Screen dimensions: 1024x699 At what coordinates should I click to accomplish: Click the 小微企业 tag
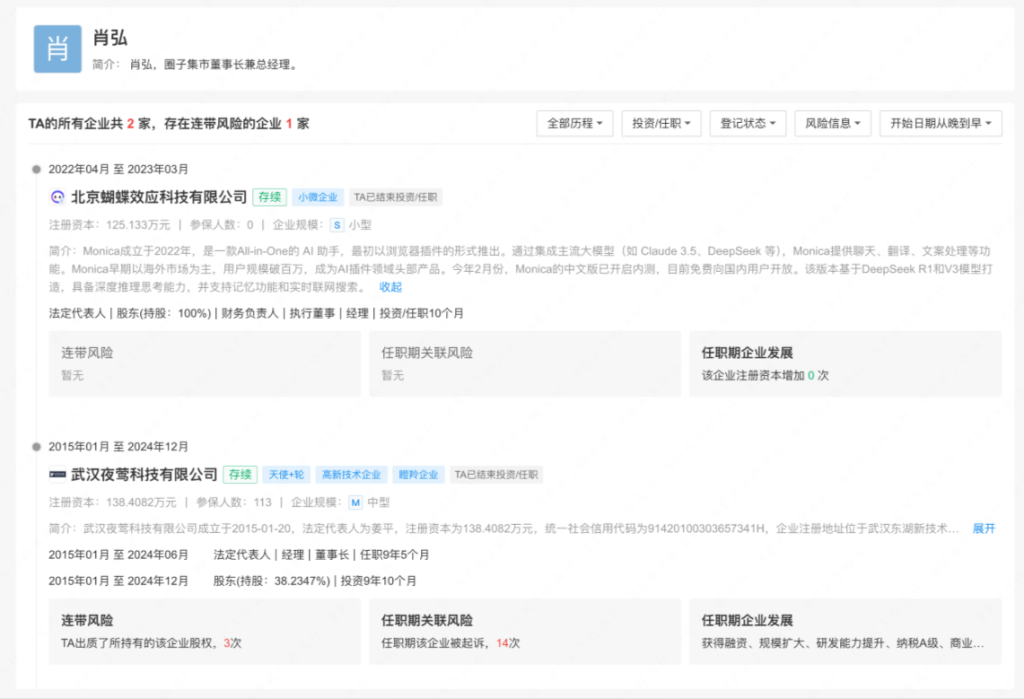[x=317, y=197]
